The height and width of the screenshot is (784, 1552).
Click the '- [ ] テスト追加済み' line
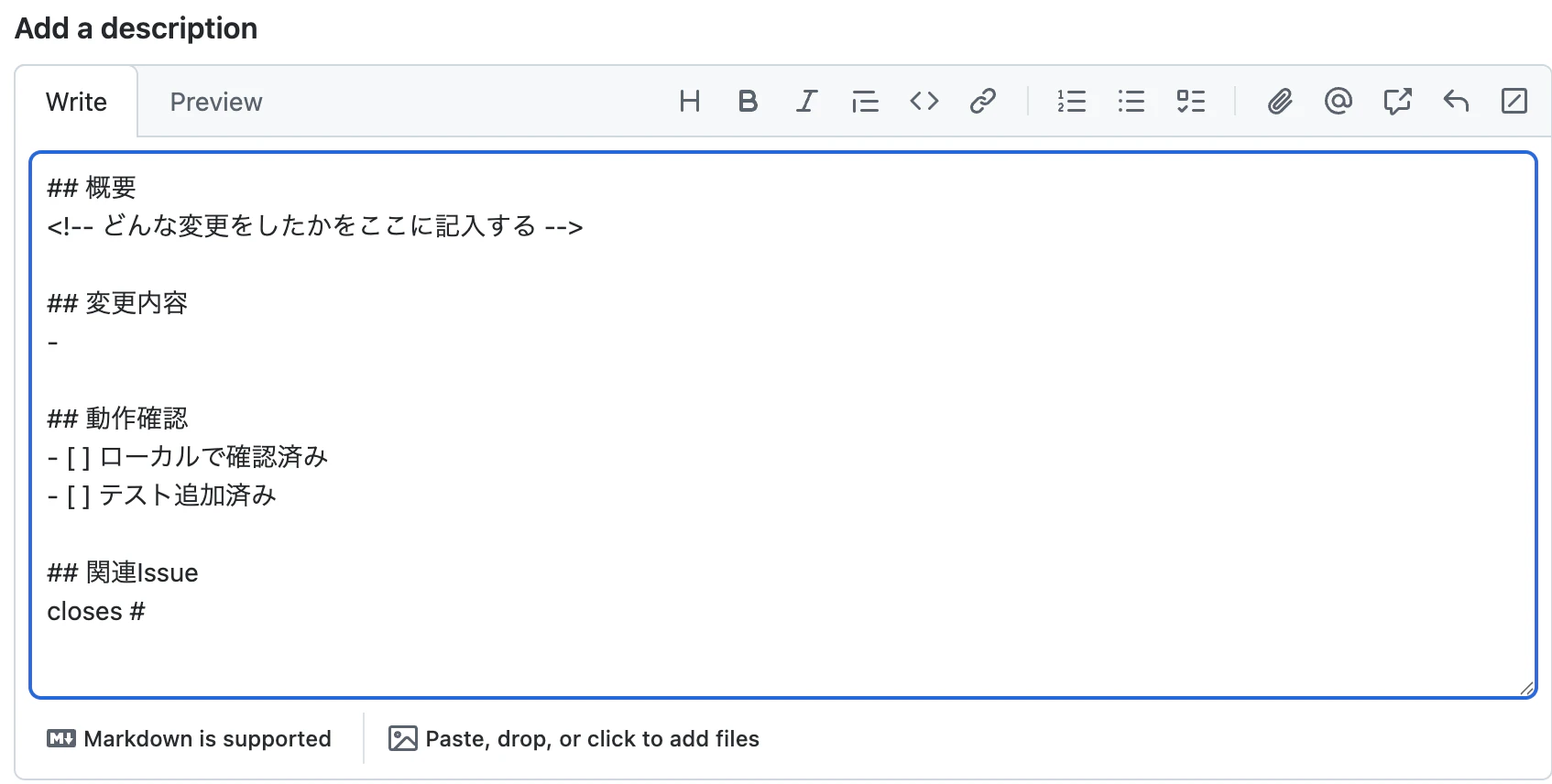162,495
